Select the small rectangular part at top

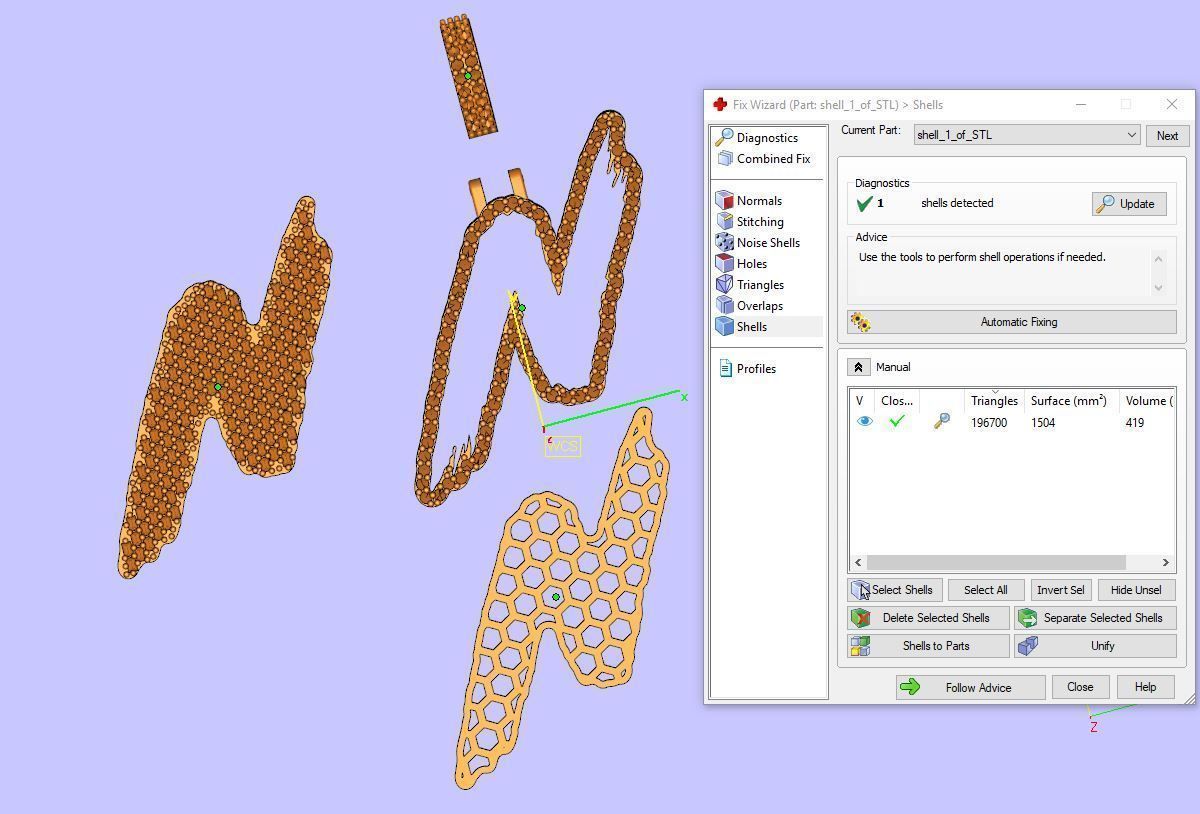468,75
